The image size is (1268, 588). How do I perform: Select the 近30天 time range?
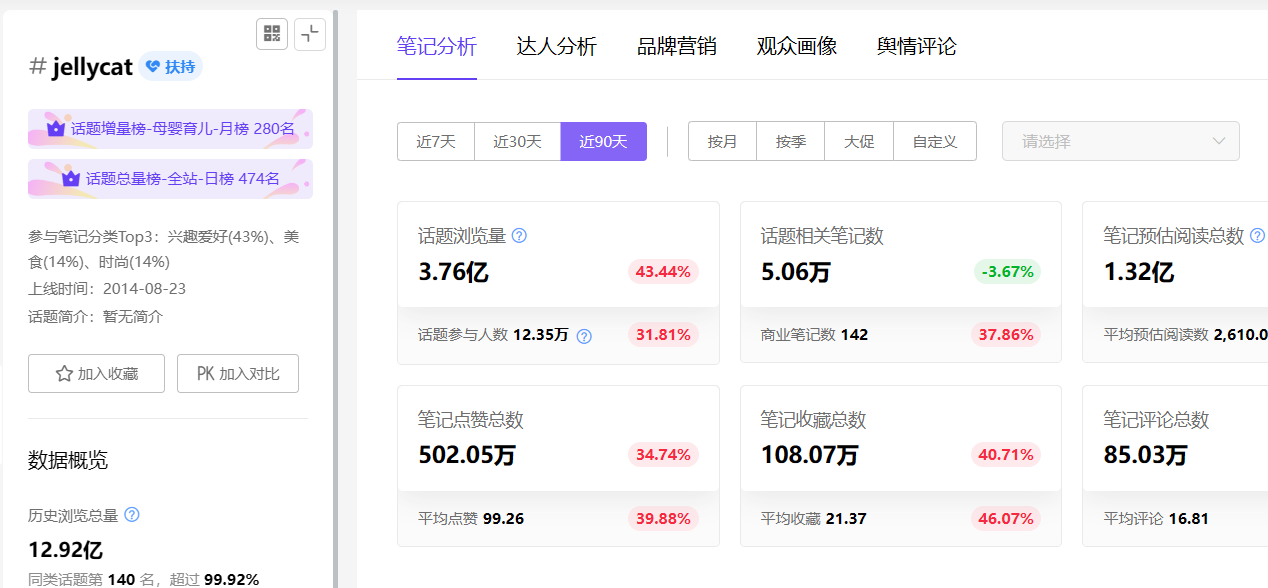pos(518,141)
